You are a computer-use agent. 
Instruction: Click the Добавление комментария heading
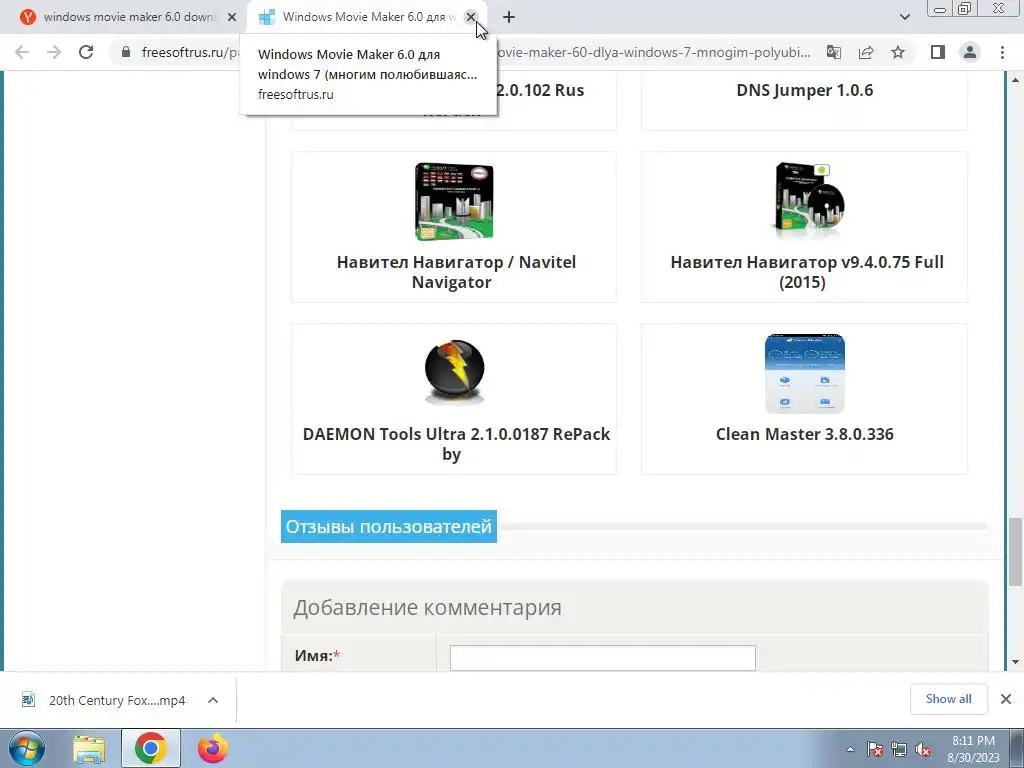tap(427, 607)
